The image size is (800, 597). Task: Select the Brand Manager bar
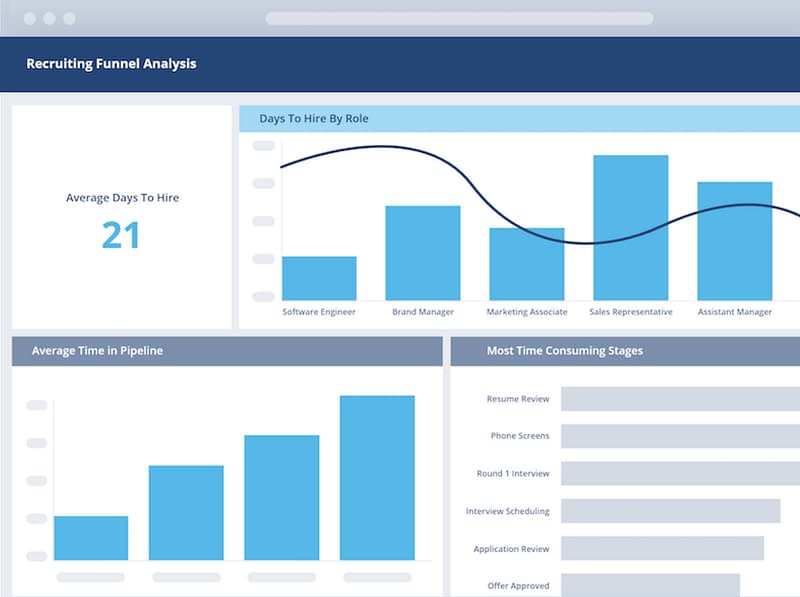[423, 253]
